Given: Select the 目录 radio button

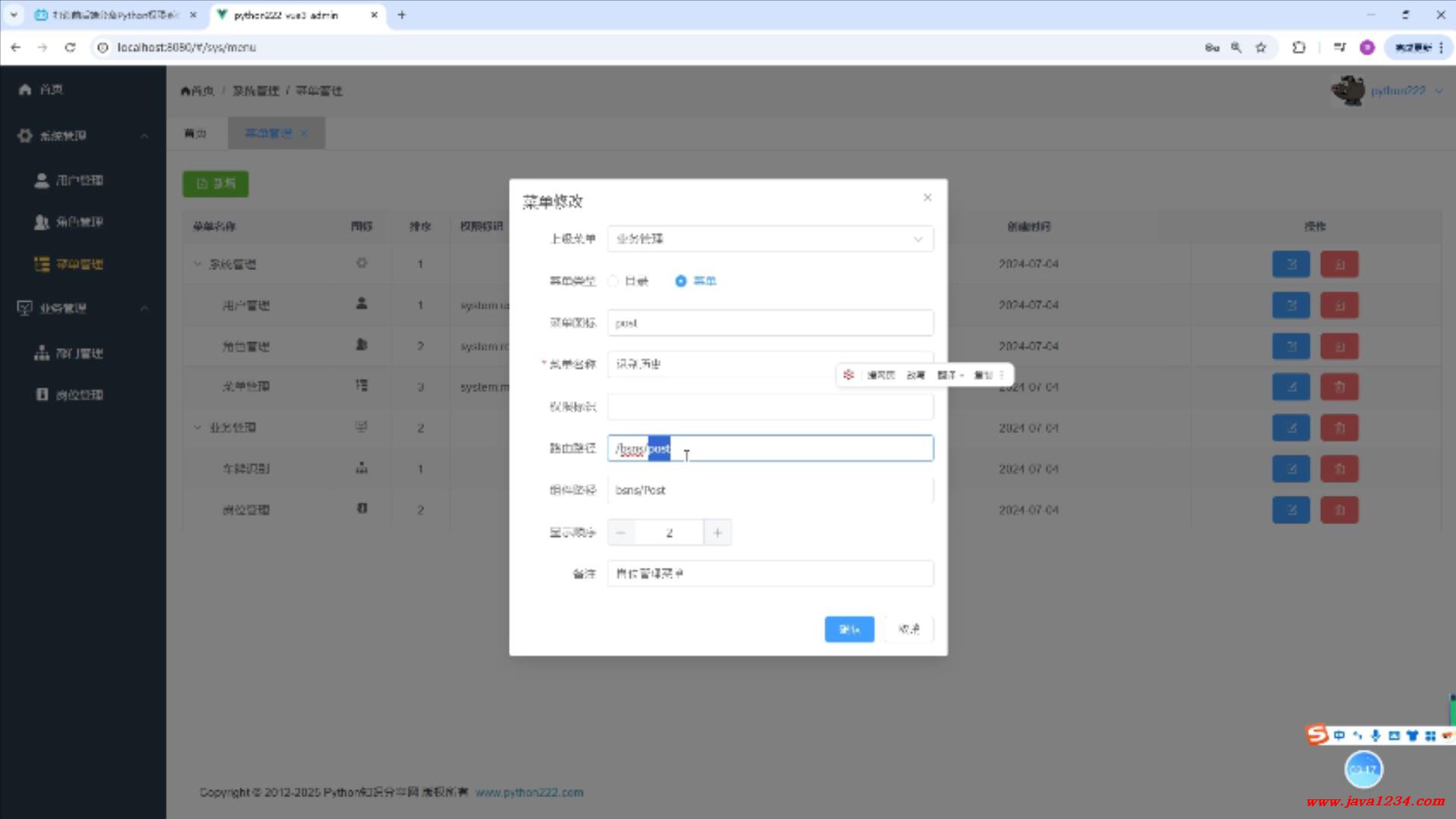Looking at the screenshot, I should pyautogui.click(x=613, y=281).
